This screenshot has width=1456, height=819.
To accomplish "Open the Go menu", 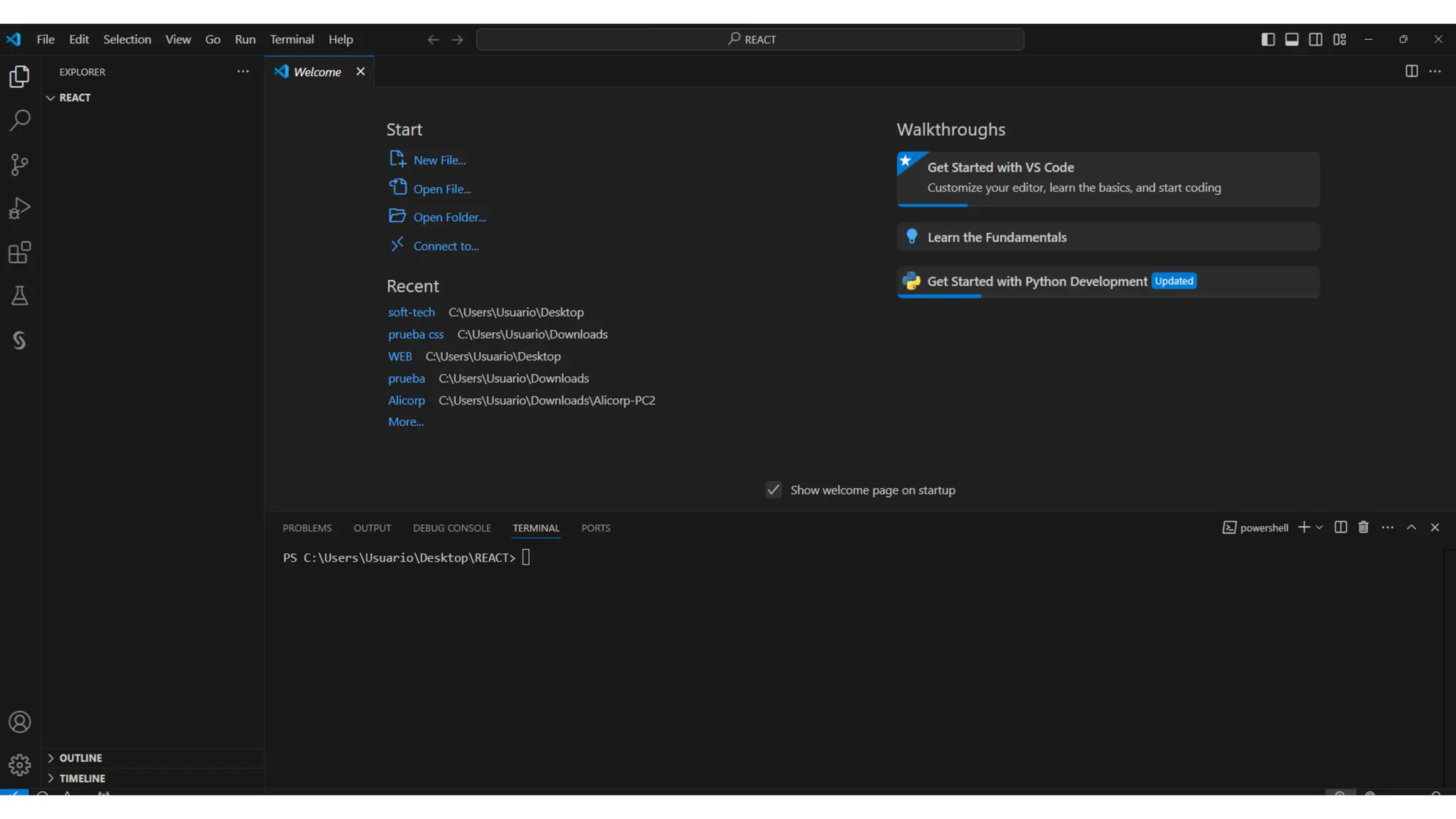I will click(213, 40).
